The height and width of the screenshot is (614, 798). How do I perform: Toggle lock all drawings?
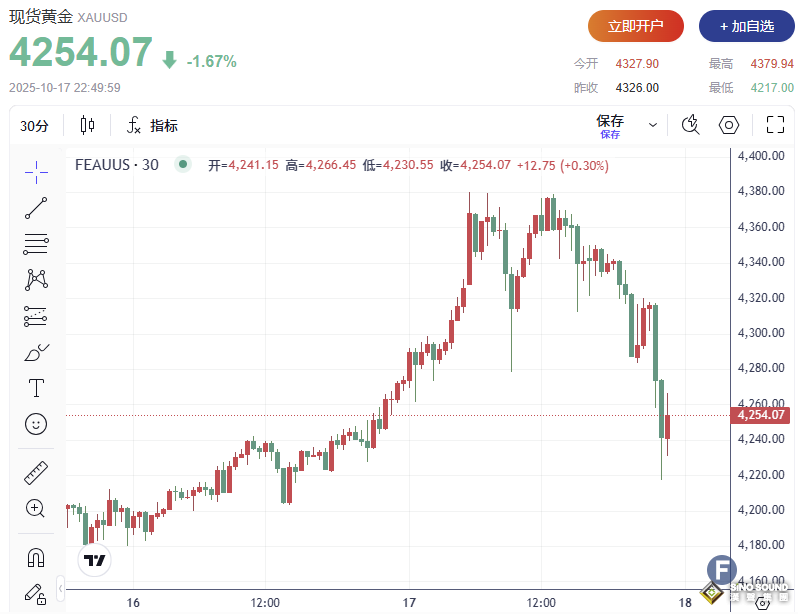point(36,593)
